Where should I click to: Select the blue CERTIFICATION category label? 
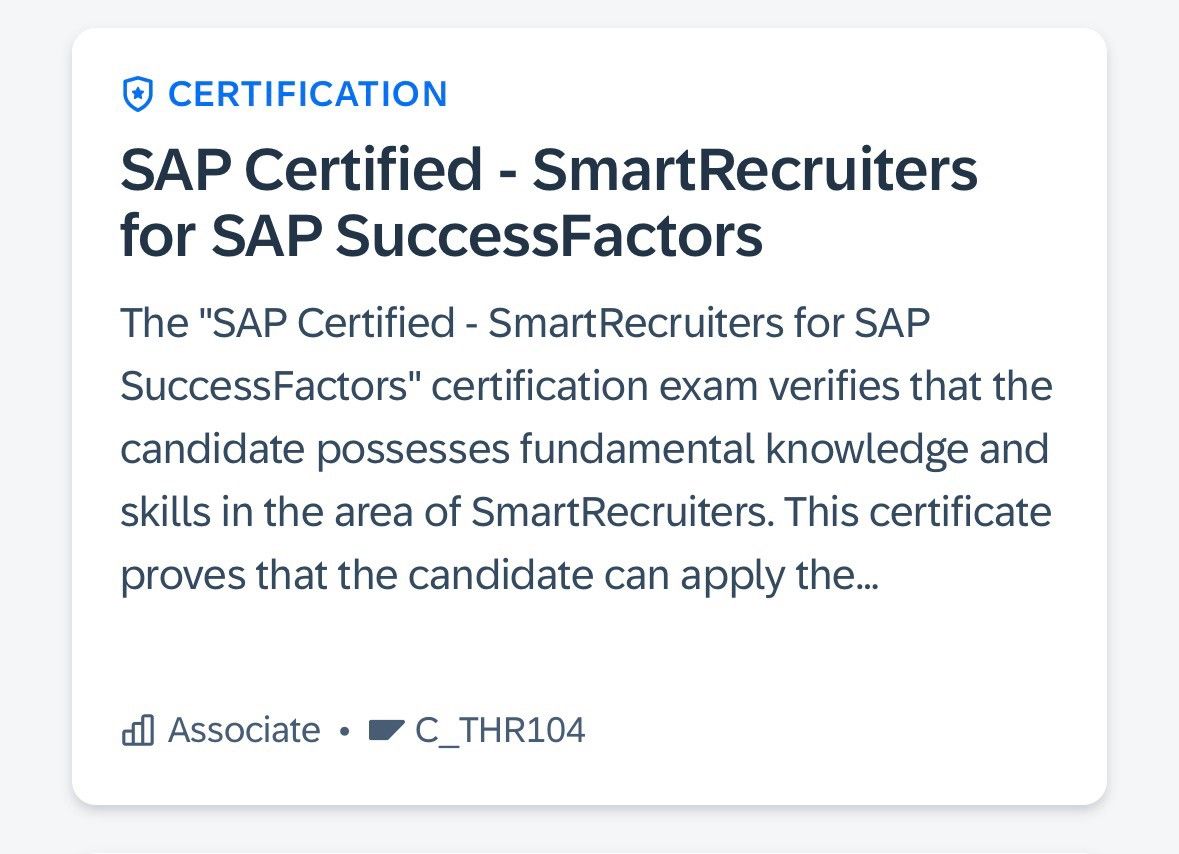(308, 95)
